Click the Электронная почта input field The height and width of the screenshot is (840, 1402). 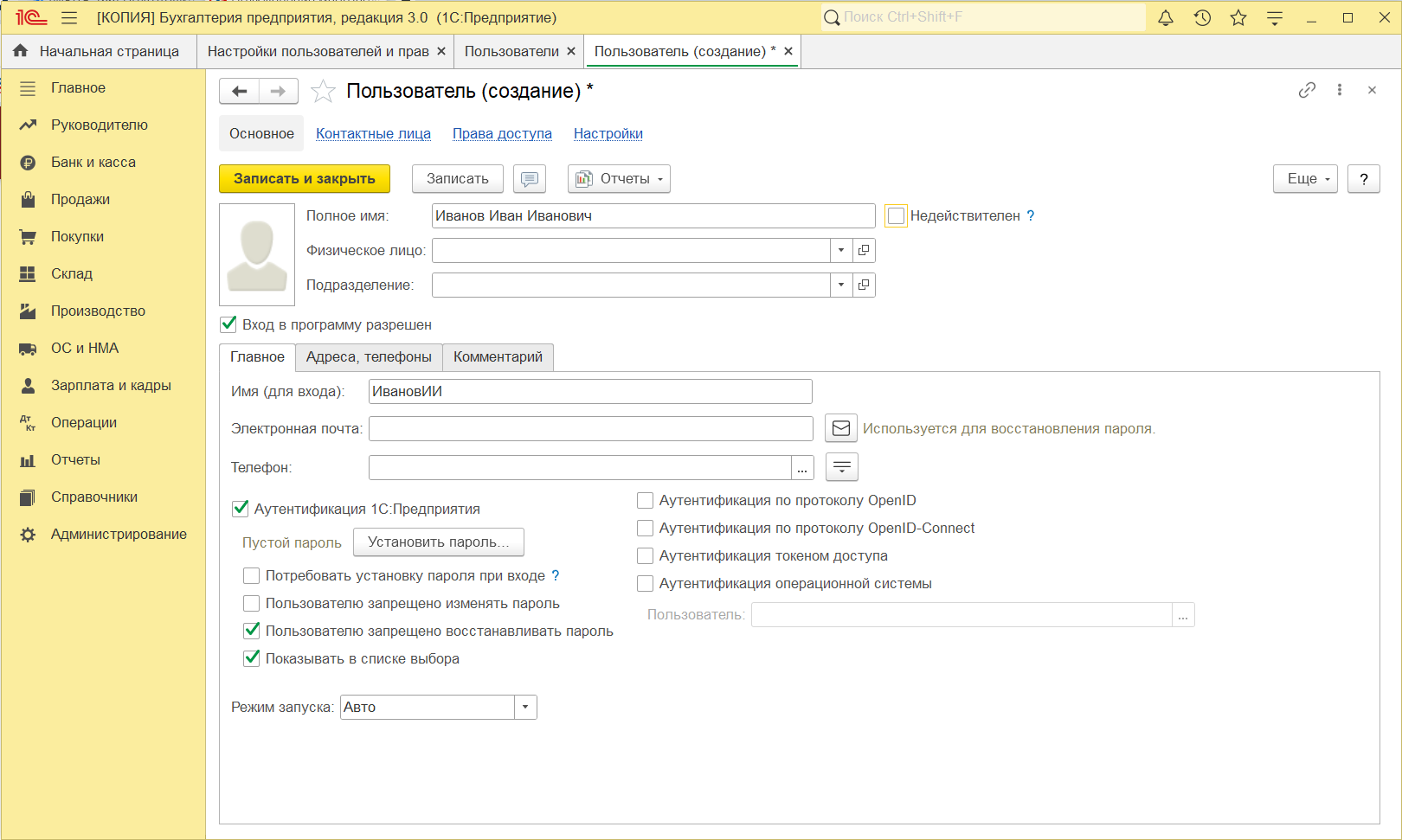(591, 429)
